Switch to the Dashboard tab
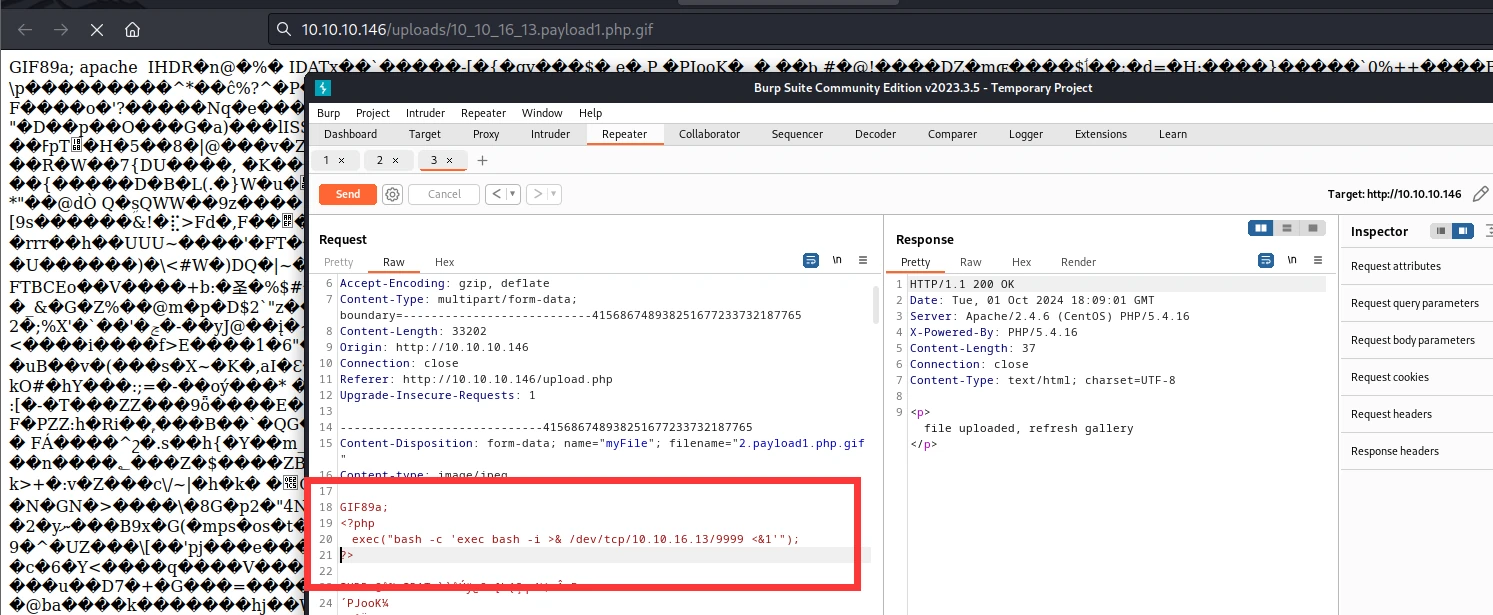 [x=351, y=134]
